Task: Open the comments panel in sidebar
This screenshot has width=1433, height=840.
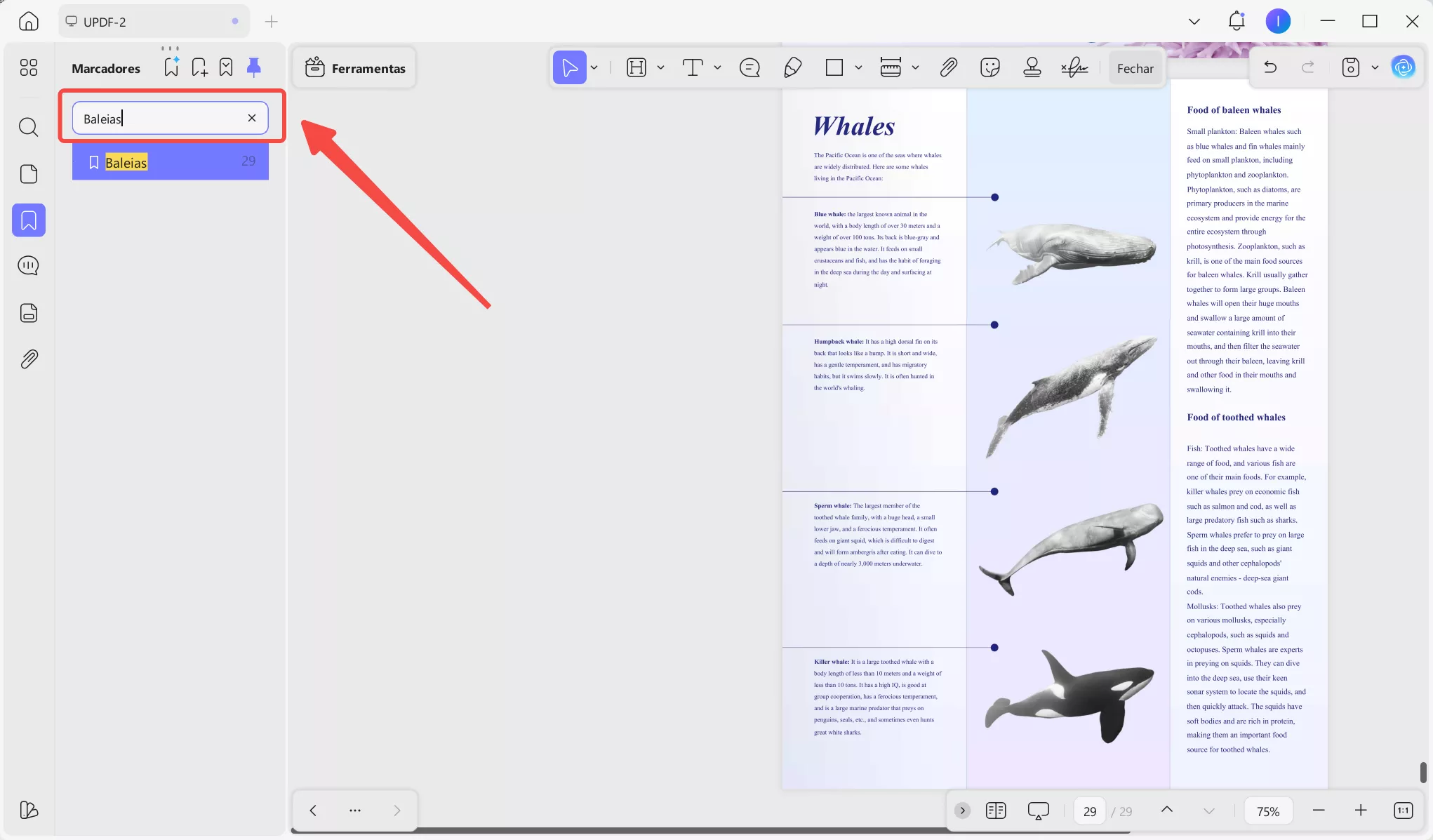Action: [x=29, y=265]
